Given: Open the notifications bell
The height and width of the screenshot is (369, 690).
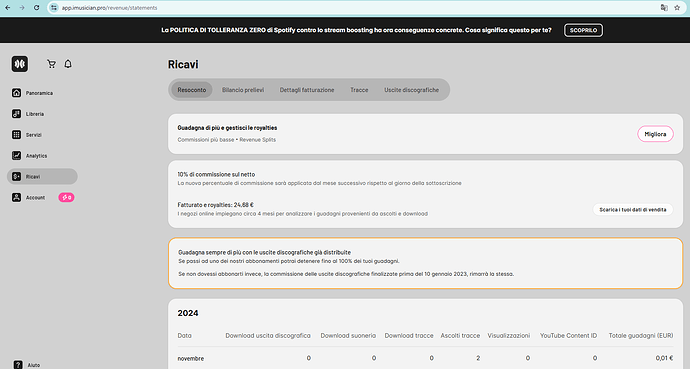Looking at the screenshot, I should click(68, 64).
